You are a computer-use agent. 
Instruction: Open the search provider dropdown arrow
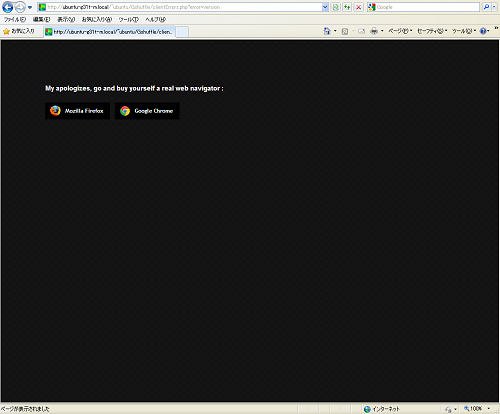pos(494,7)
